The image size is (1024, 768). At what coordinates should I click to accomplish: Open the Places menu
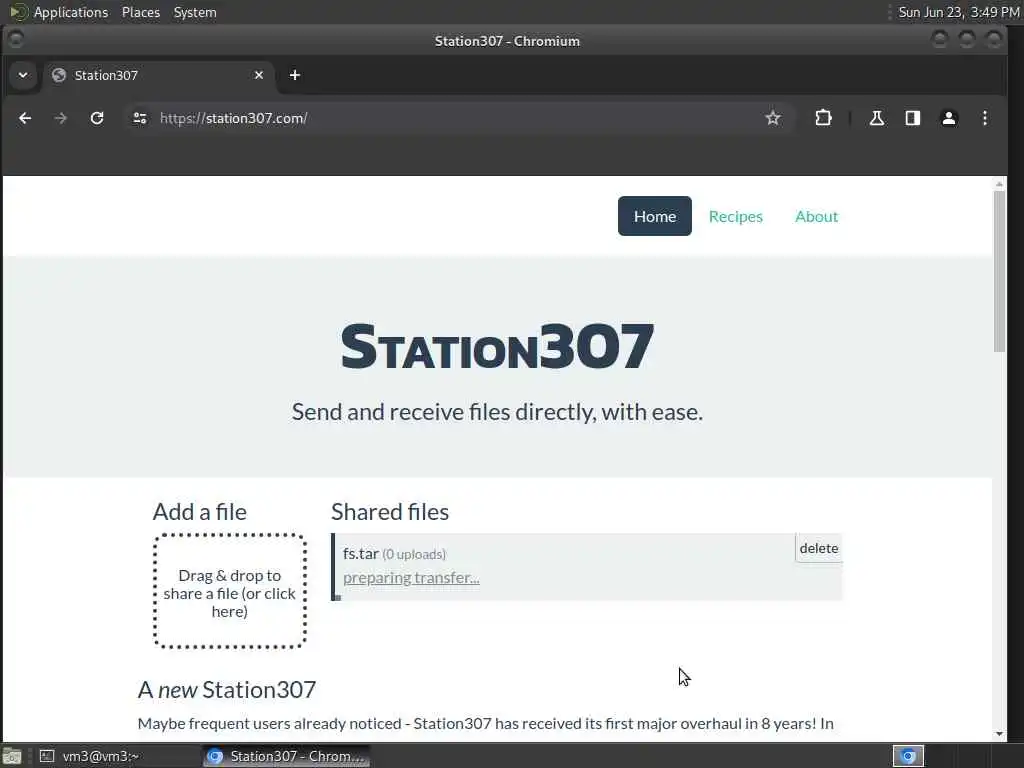(x=140, y=12)
